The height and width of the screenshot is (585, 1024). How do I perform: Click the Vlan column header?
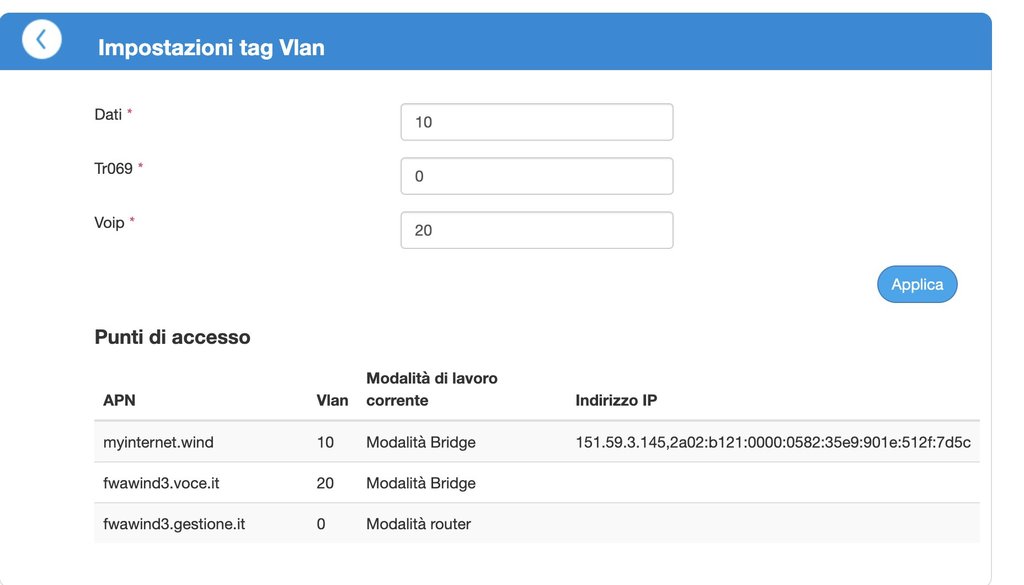[x=332, y=400]
